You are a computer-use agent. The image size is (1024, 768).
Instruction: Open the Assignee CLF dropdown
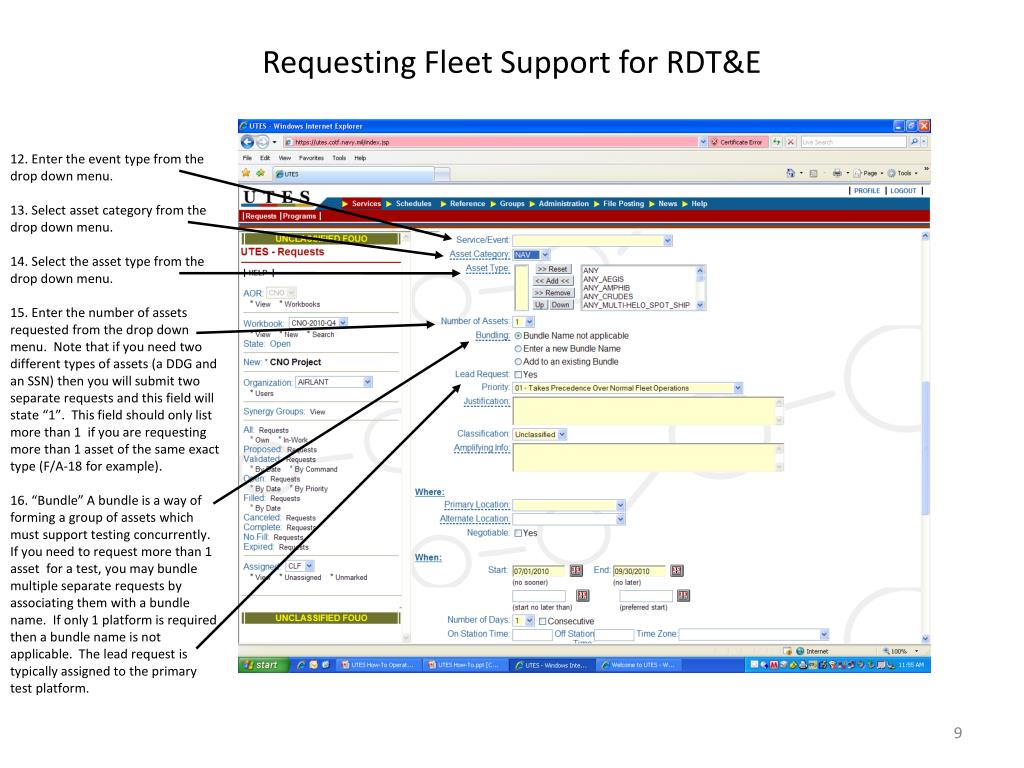(x=300, y=566)
